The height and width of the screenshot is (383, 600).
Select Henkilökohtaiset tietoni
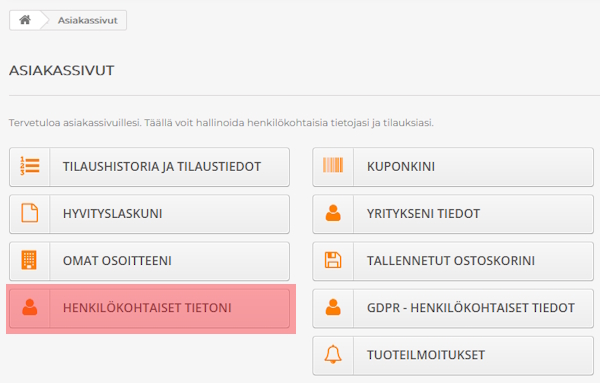click(149, 308)
